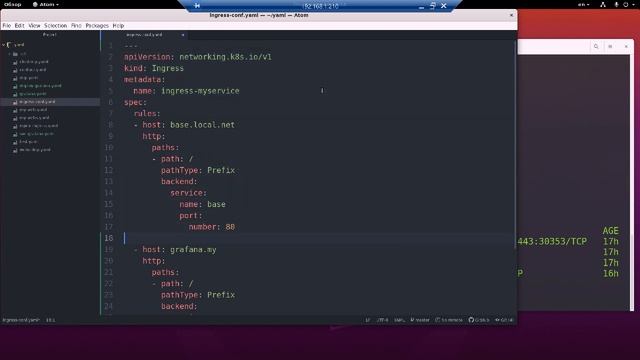Image resolution: width=640 pixels, height=360 pixels.
Task: Click the 'rules:' key on line 7
Action: pyautogui.click(x=147, y=113)
